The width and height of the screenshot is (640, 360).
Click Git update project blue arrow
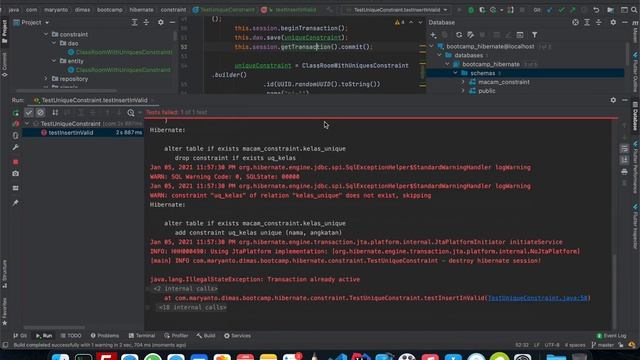click(549, 10)
